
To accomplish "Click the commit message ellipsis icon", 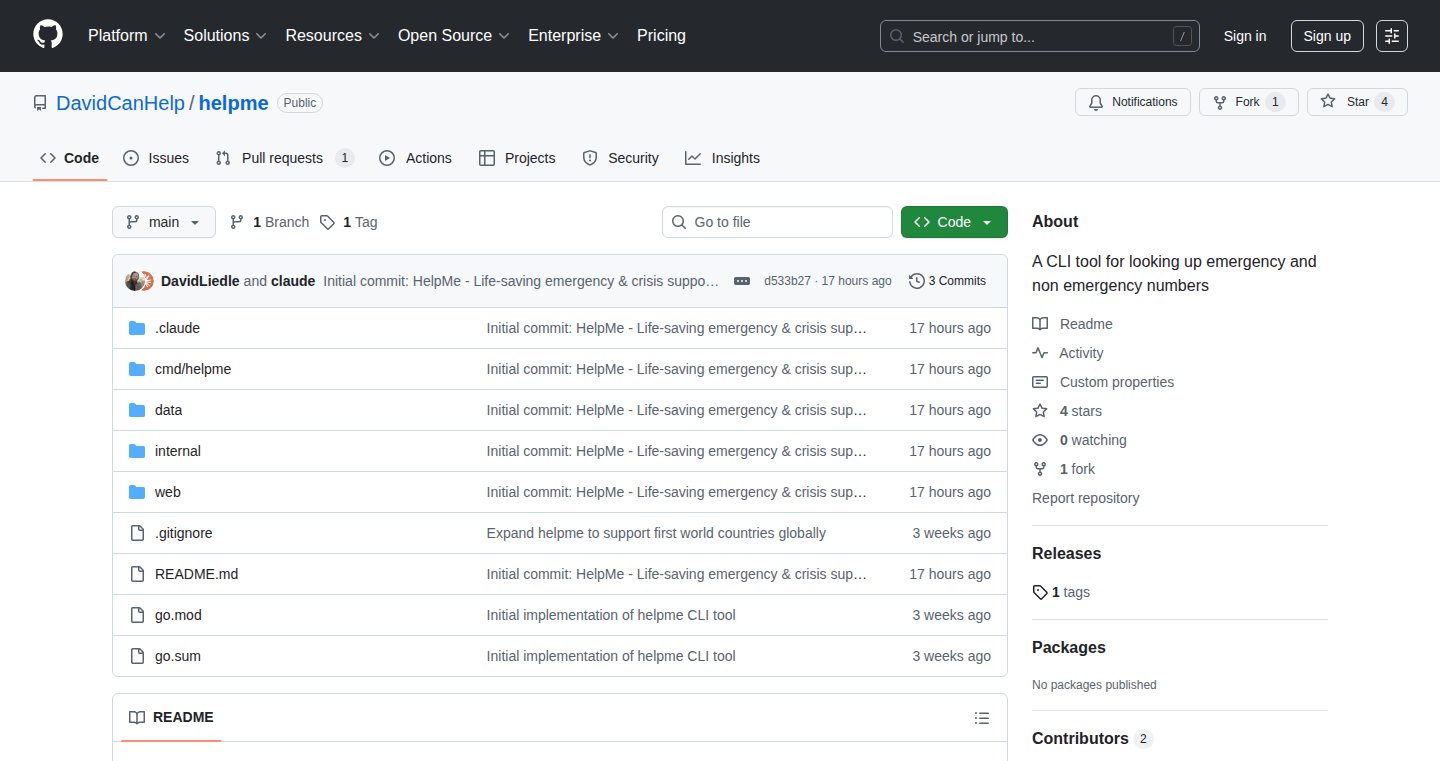I will pyautogui.click(x=742, y=281).
